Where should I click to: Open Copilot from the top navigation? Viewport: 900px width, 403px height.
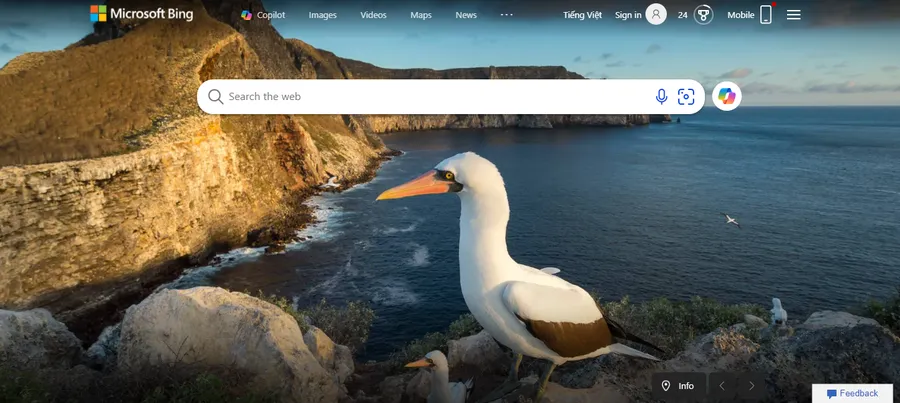click(263, 15)
